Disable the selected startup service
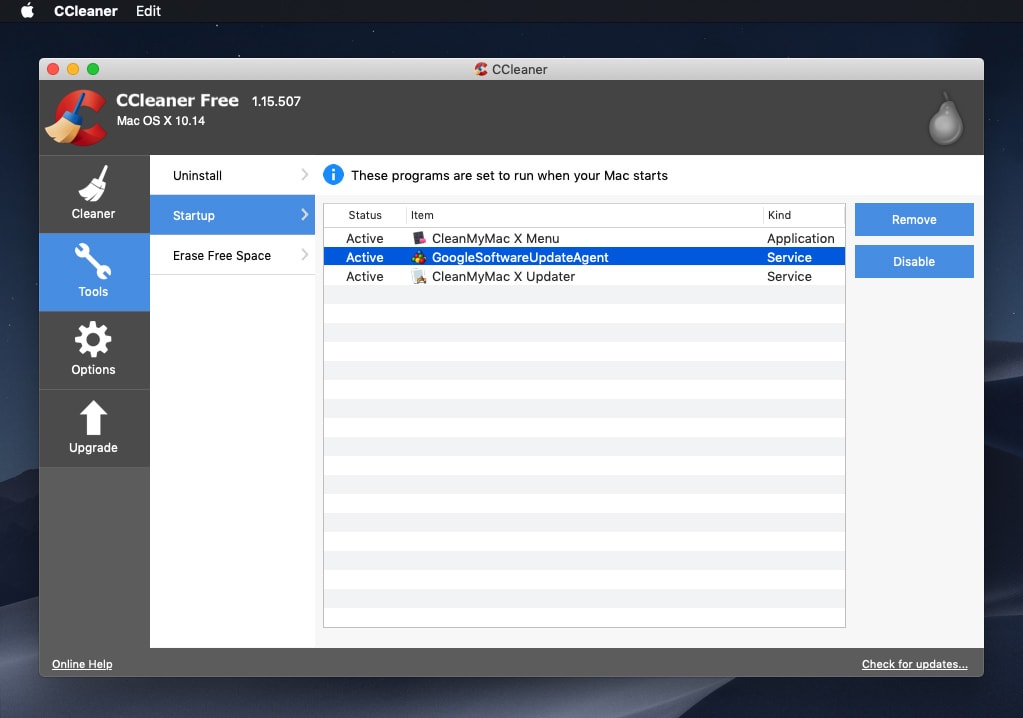 [x=913, y=261]
